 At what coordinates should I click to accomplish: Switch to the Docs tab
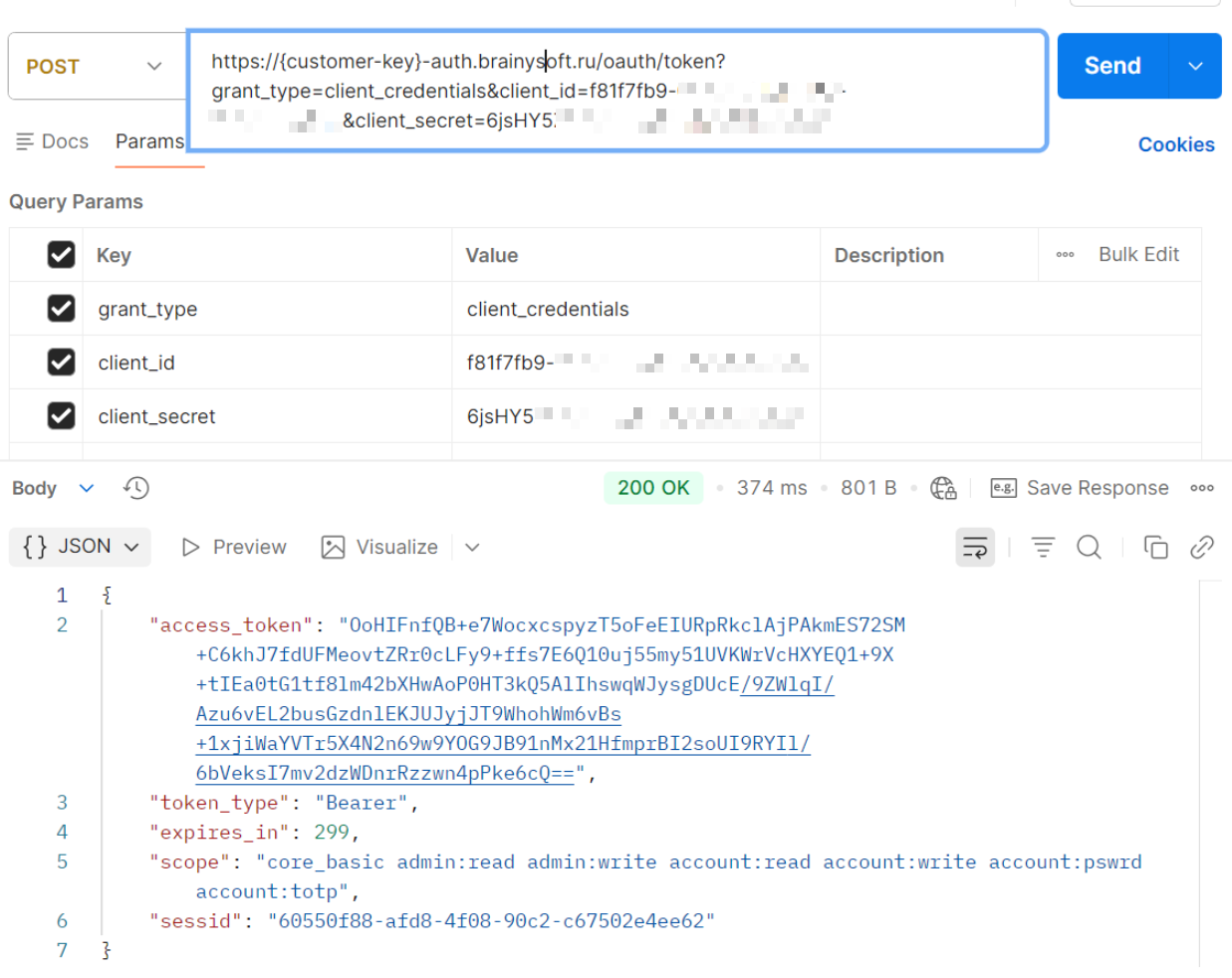coord(53,141)
